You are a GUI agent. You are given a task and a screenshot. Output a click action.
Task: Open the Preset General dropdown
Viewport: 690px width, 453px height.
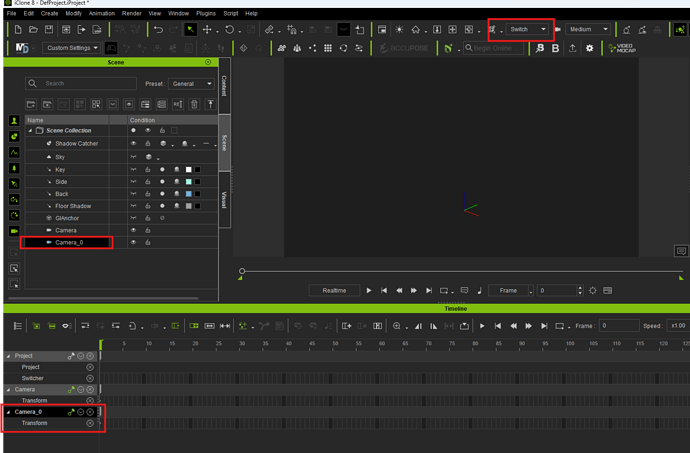191,84
